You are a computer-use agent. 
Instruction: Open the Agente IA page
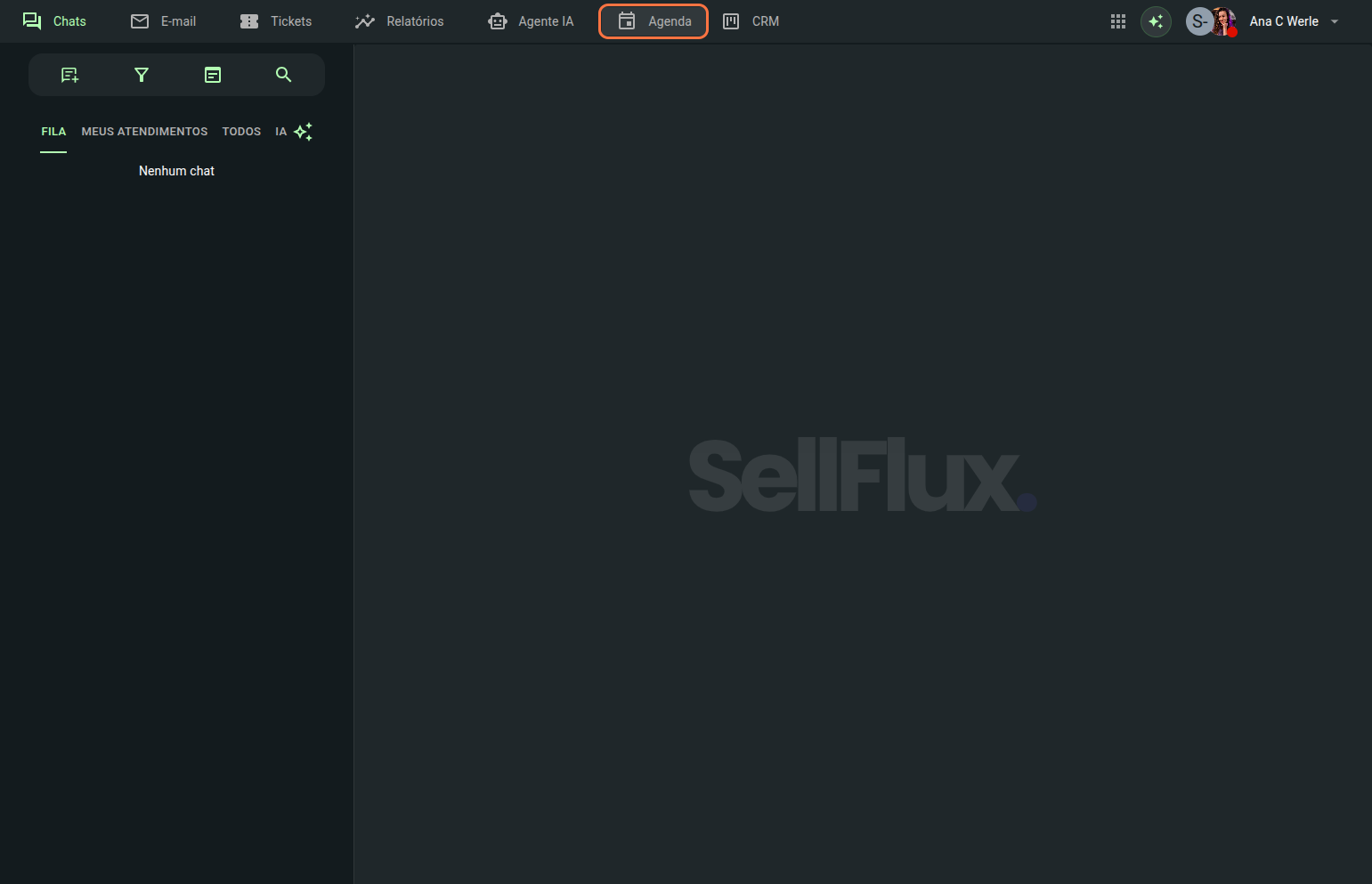coord(532,21)
